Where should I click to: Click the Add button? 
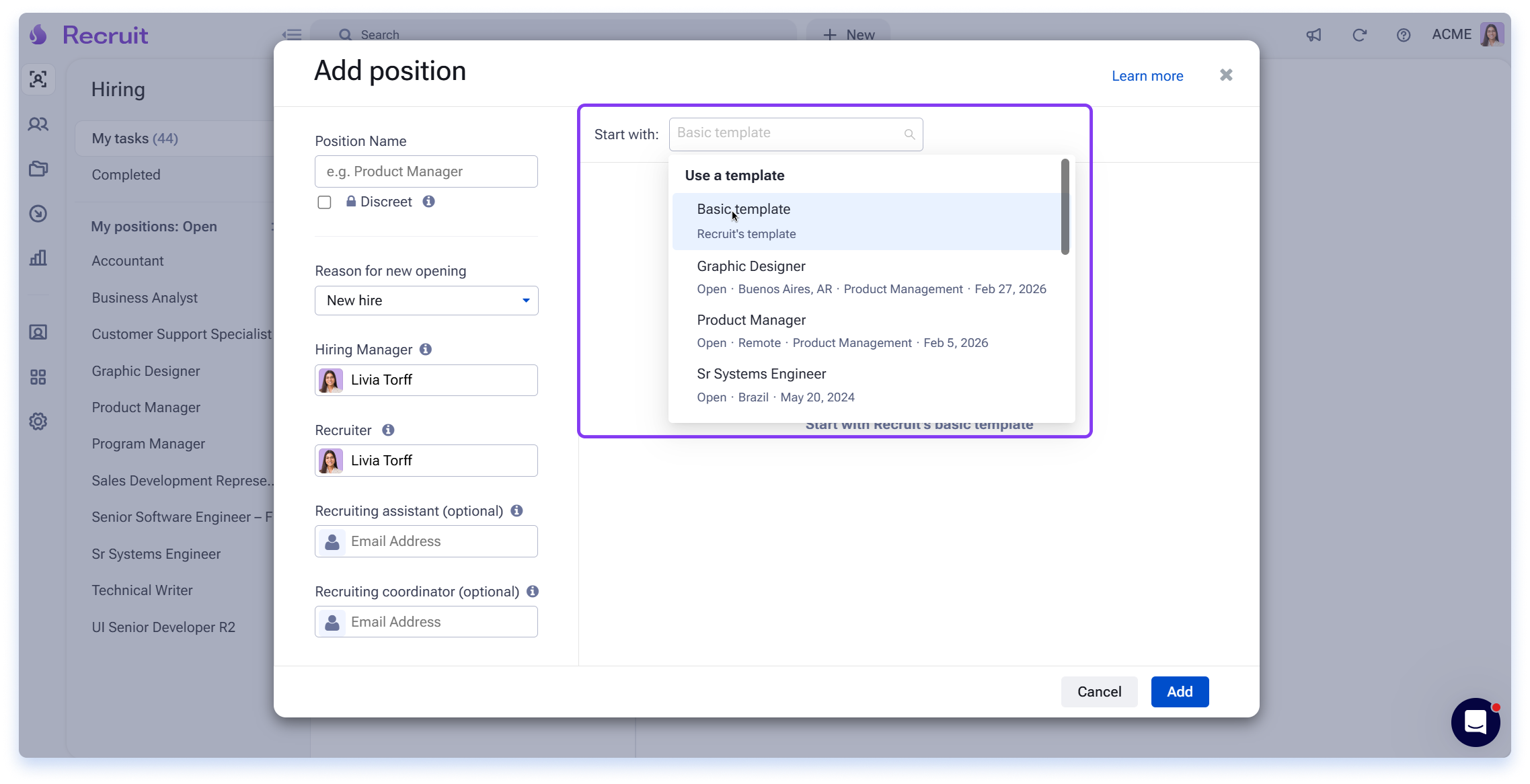tap(1180, 692)
